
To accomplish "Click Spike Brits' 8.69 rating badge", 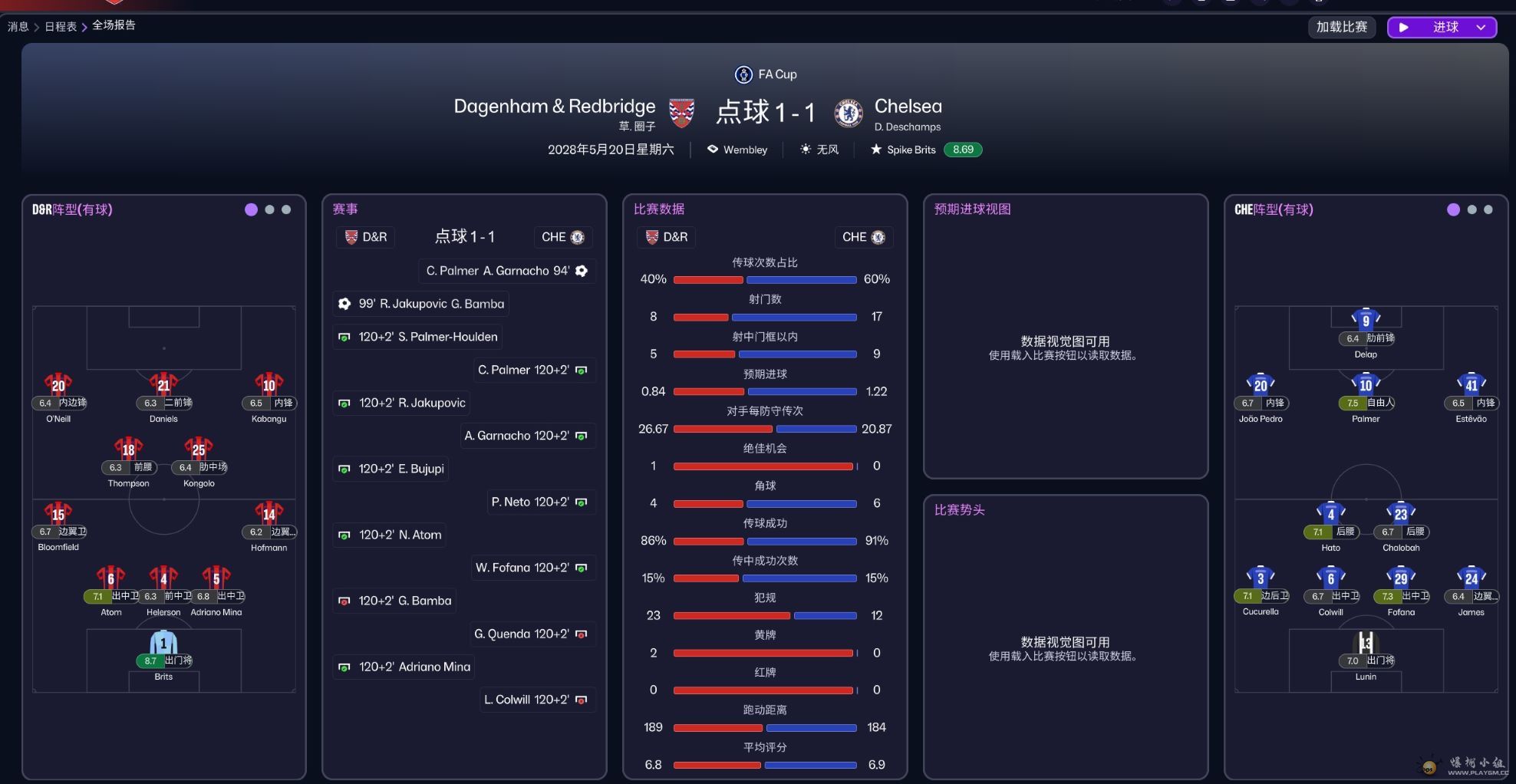I will pyautogui.click(x=963, y=150).
